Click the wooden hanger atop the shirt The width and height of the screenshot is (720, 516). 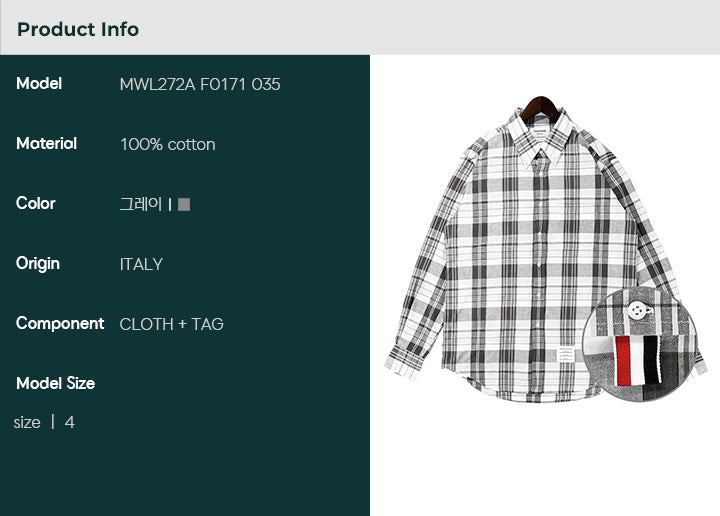(x=541, y=108)
